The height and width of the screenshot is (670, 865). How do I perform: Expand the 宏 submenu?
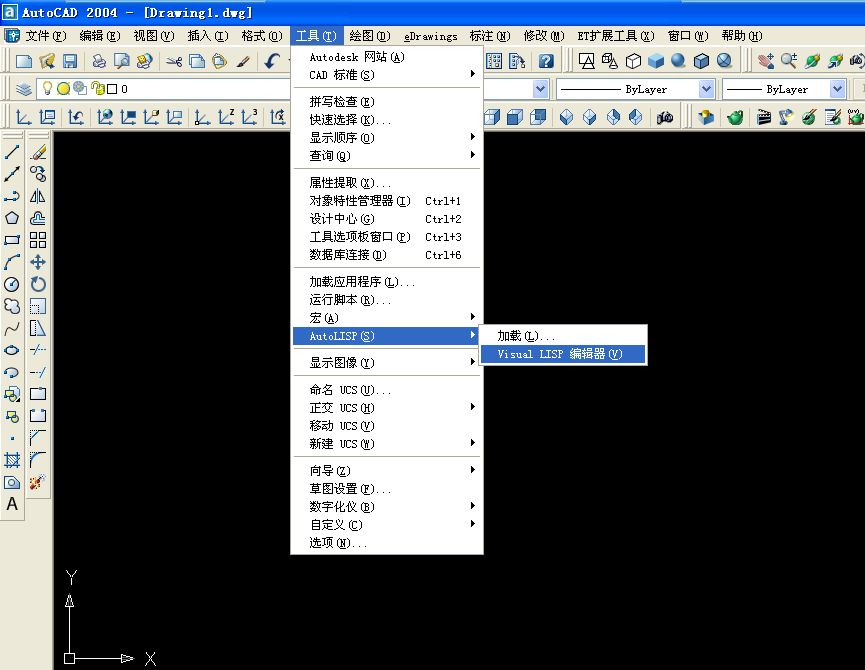387,318
